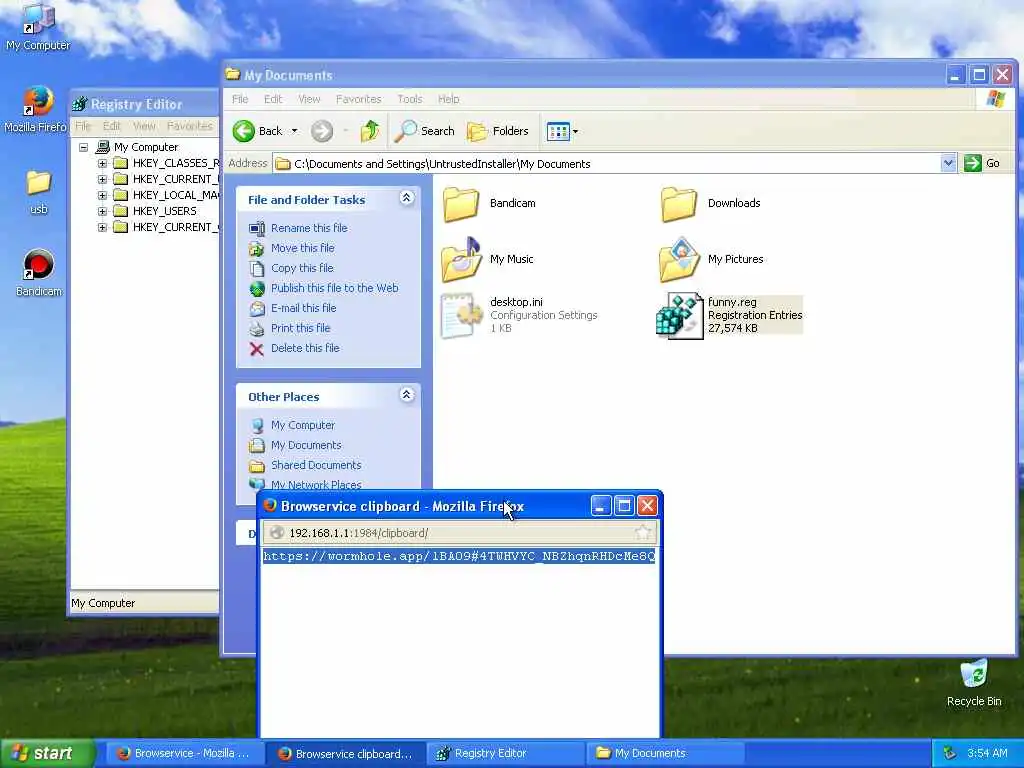Image resolution: width=1024 pixels, height=768 pixels.
Task: Open Shared Documents under Other Places
Action: point(316,465)
